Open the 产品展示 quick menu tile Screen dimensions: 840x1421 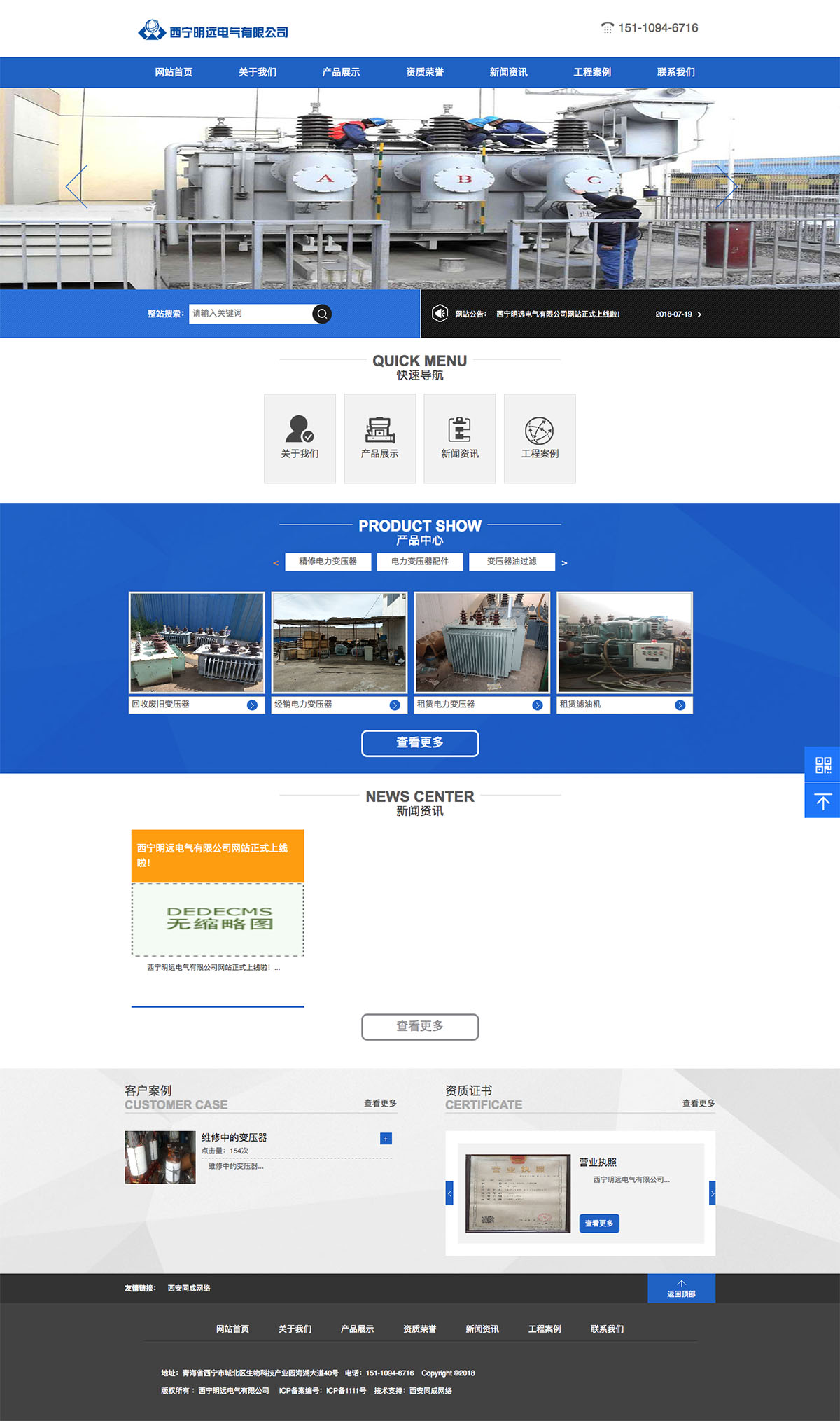[380, 438]
